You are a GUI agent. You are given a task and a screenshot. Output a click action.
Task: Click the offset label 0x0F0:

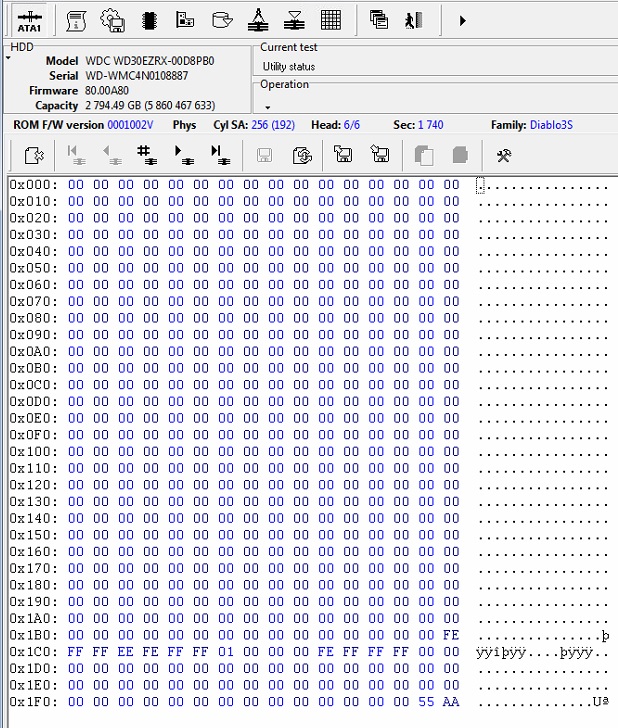pos(34,435)
